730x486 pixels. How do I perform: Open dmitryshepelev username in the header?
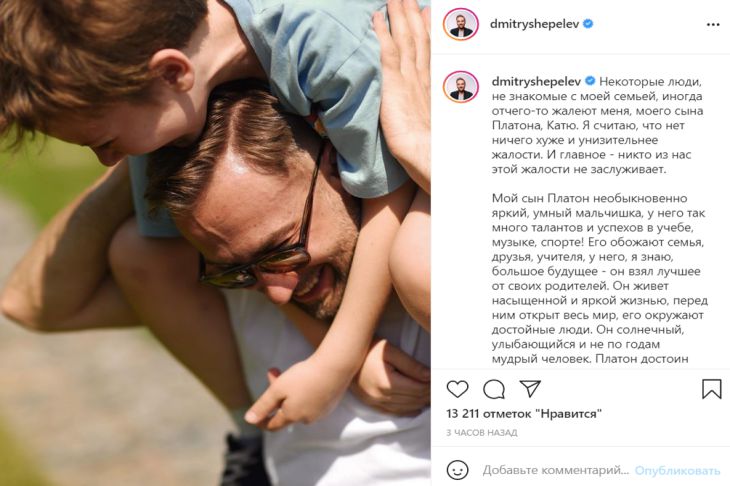pyautogui.click(x=534, y=24)
